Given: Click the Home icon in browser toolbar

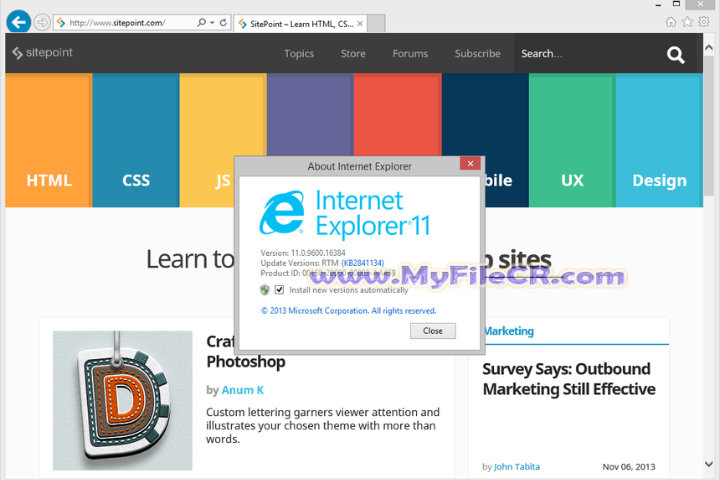Looking at the screenshot, I should click(671, 22).
